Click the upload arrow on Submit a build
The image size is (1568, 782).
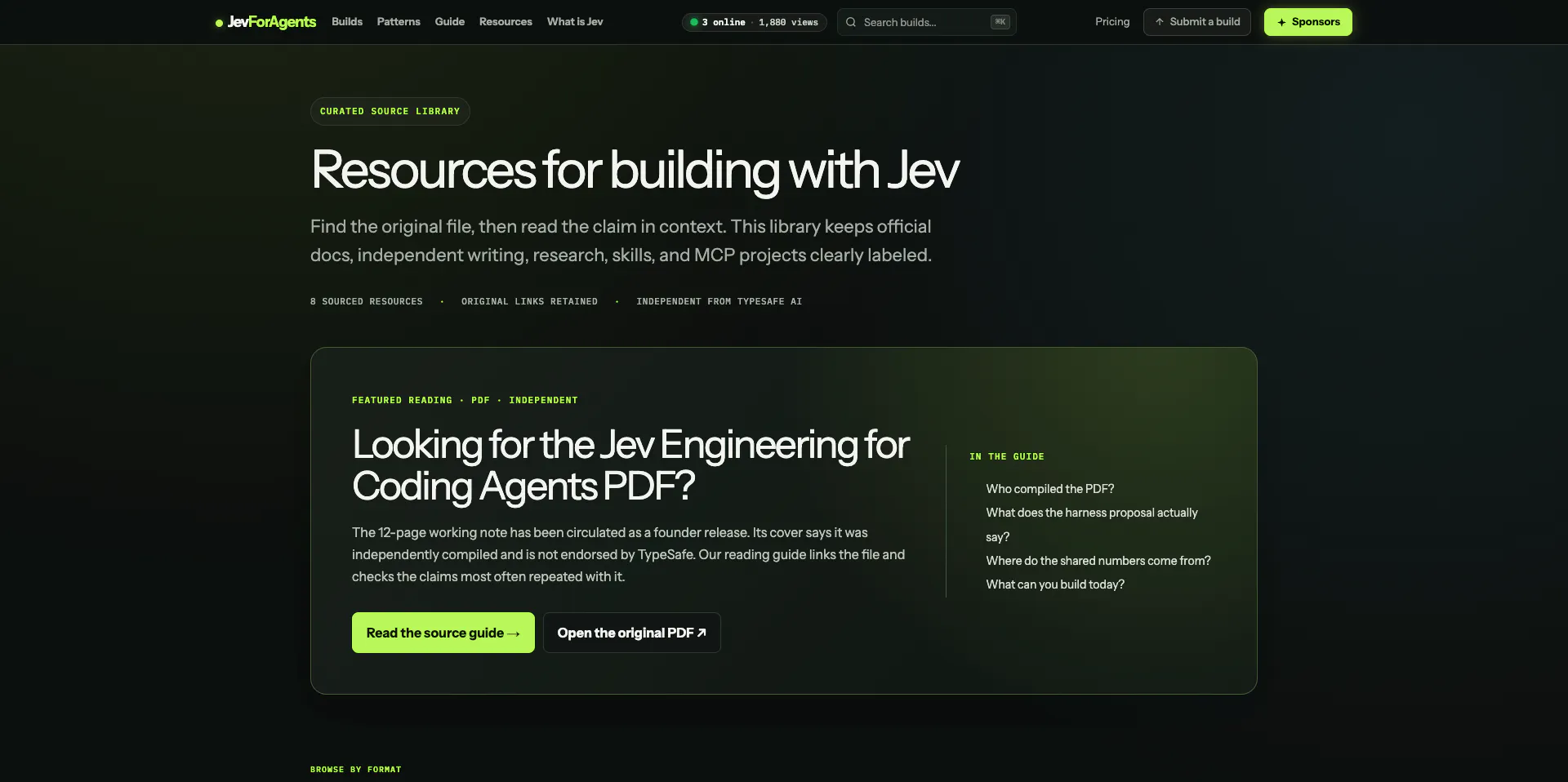click(x=1159, y=22)
